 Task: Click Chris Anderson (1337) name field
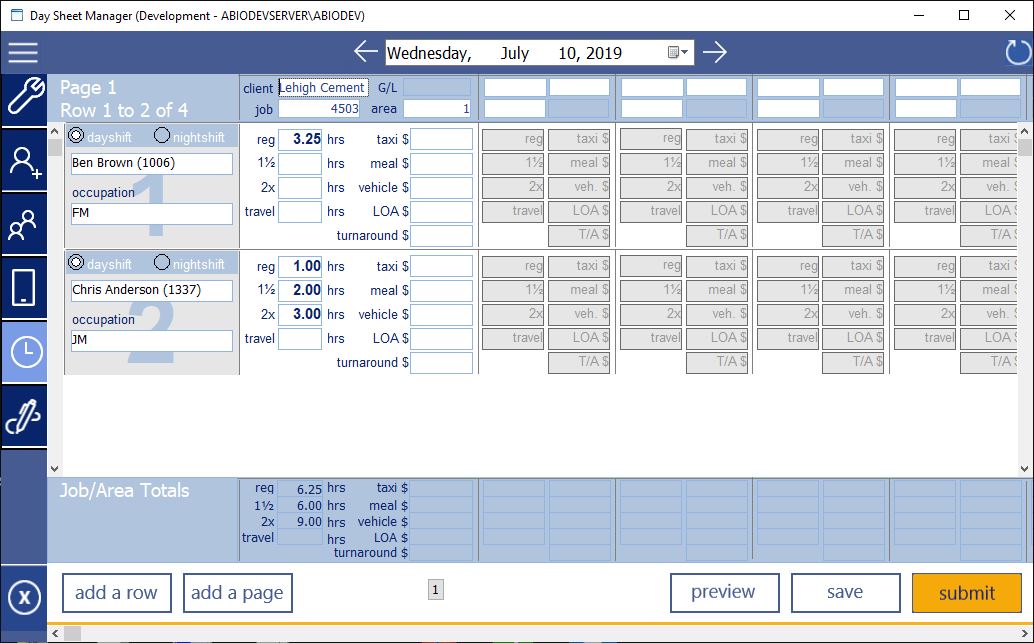coord(152,290)
